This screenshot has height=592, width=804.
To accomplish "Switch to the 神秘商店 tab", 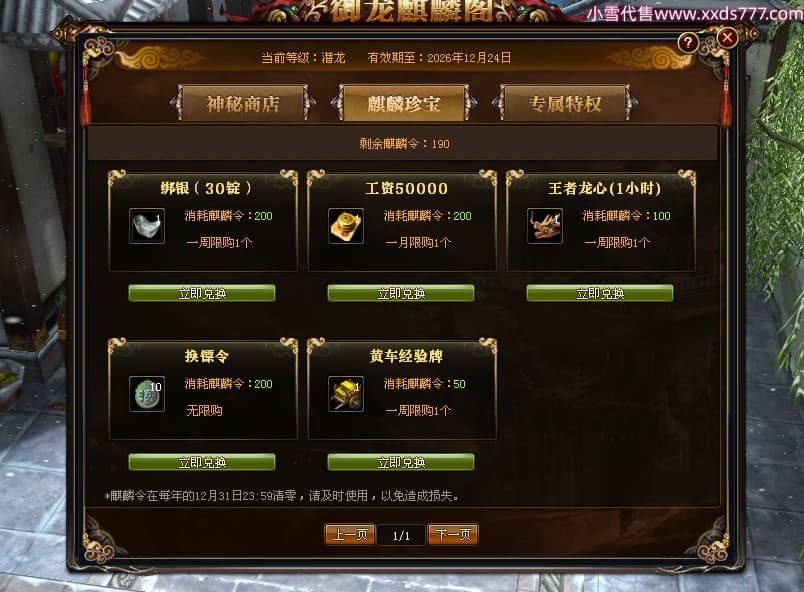I will point(243,104).
